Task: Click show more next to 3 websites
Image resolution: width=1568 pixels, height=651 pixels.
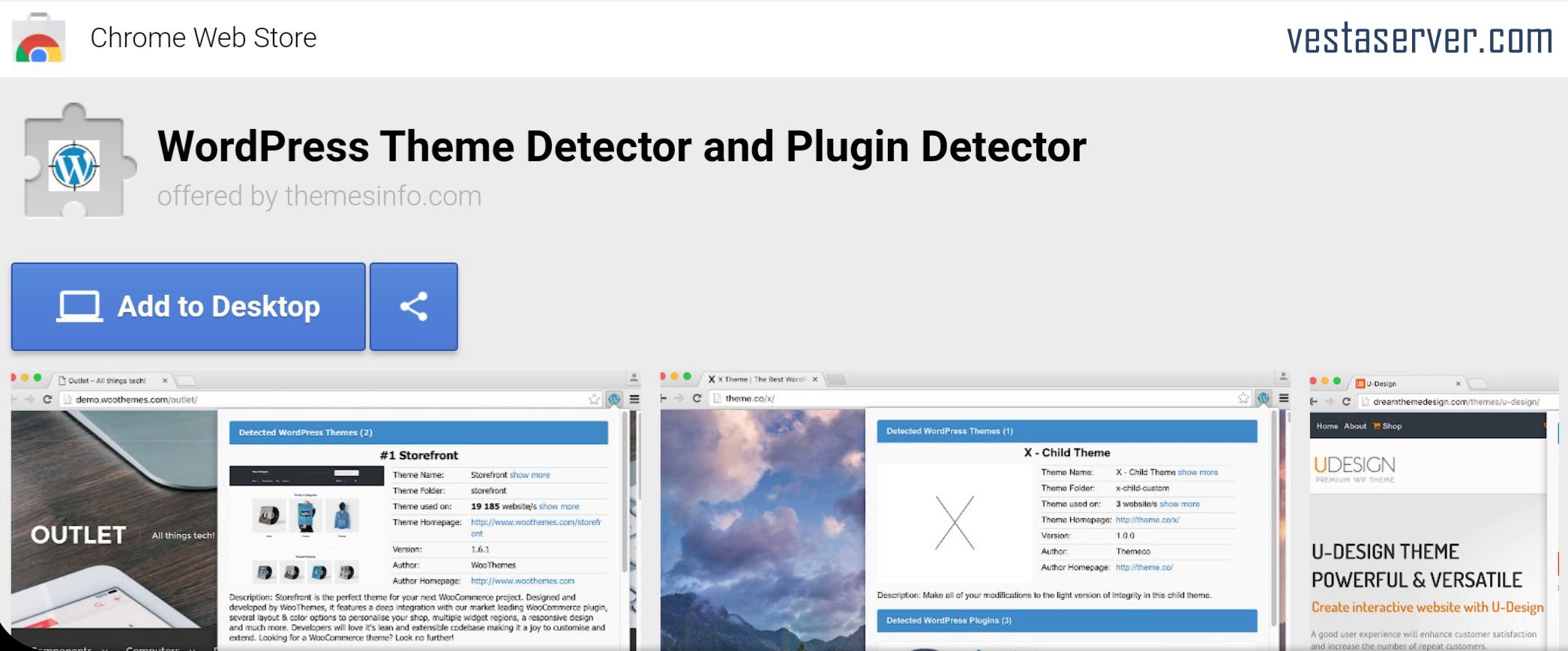Action: click(1180, 504)
